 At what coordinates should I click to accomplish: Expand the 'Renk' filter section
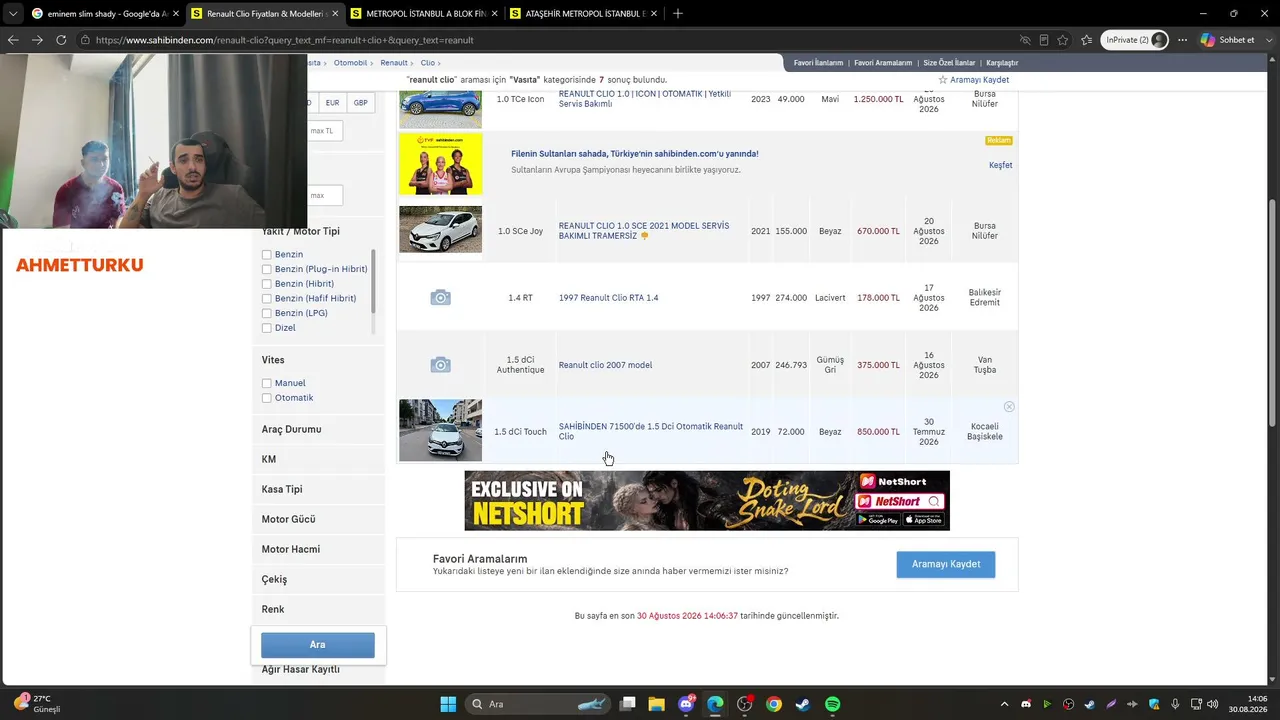318,609
